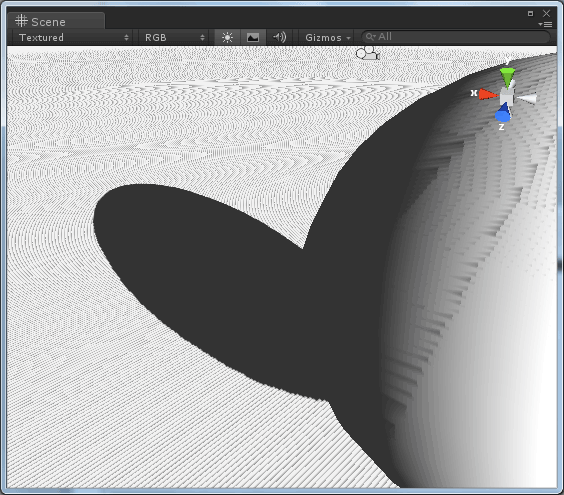This screenshot has width=564, height=495.
Task: Click the gizmo center cube for perspective
Action: click(x=507, y=96)
